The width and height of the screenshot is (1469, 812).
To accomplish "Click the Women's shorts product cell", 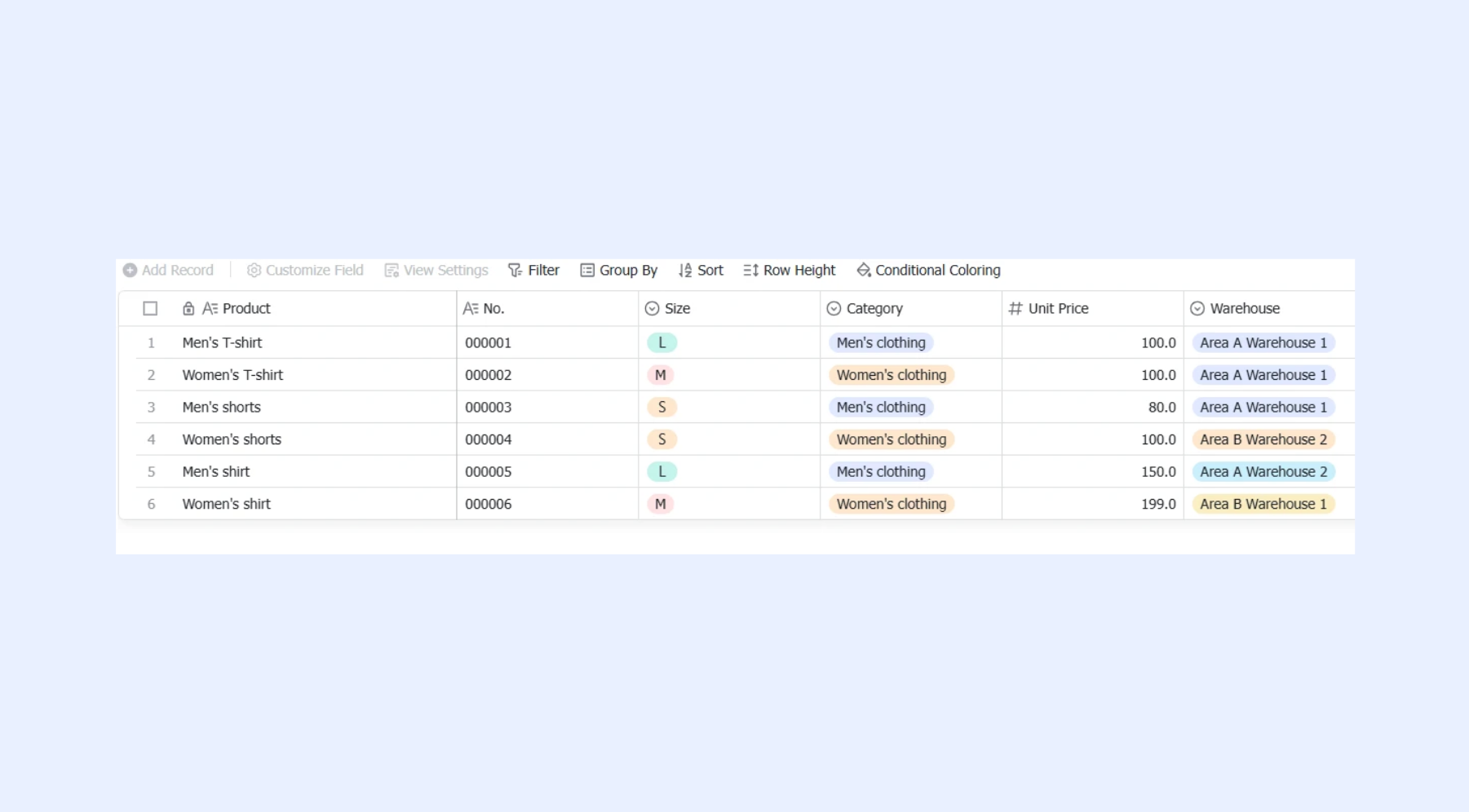I will 316,439.
